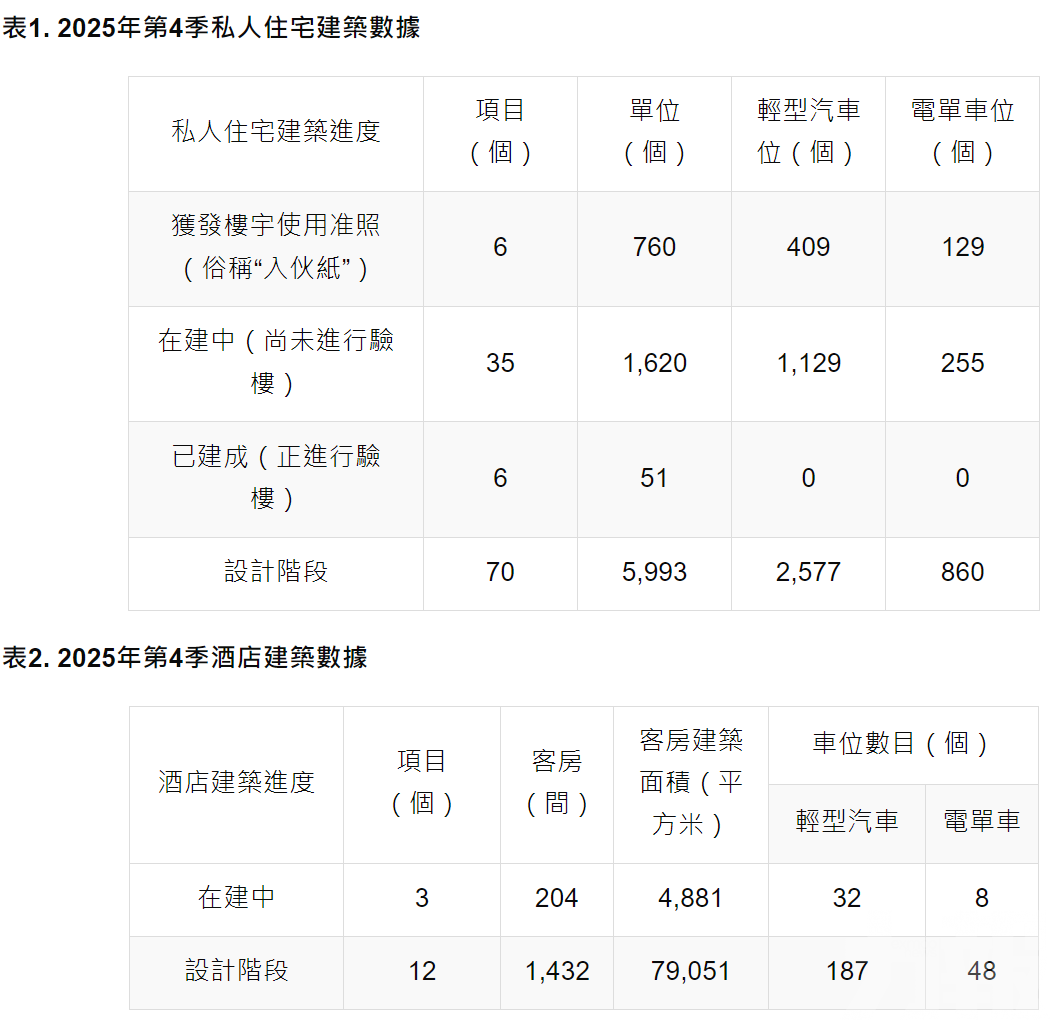The image size is (1050, 1020).
Task: Select the 私人住宅建築進度 header cell
Action: 276,132
